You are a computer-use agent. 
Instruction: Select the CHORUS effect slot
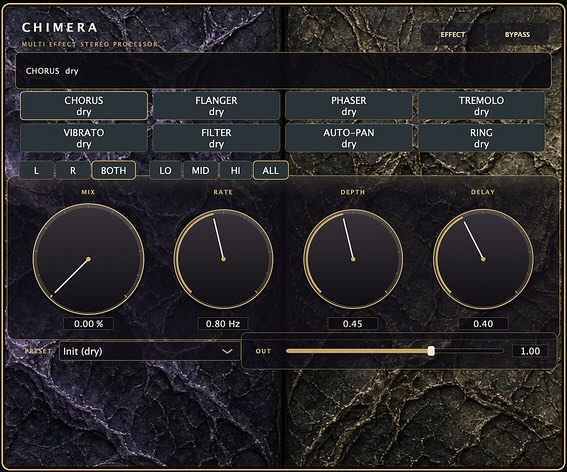click(x=84, y=106)
